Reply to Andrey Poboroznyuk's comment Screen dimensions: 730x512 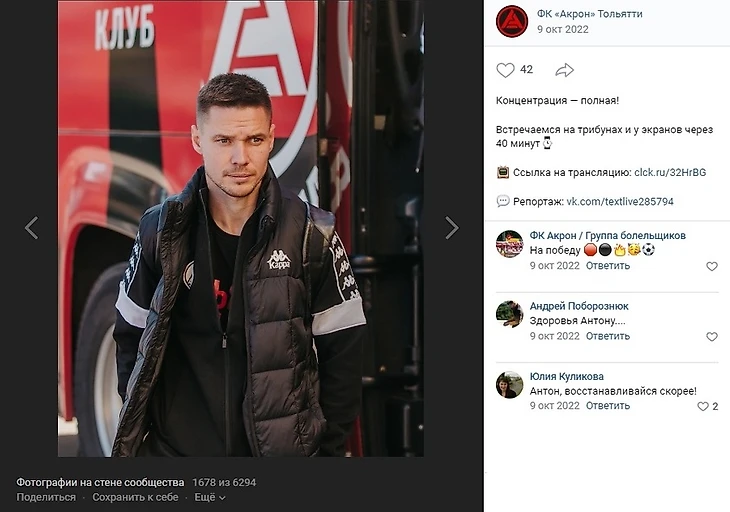point(608,336)
